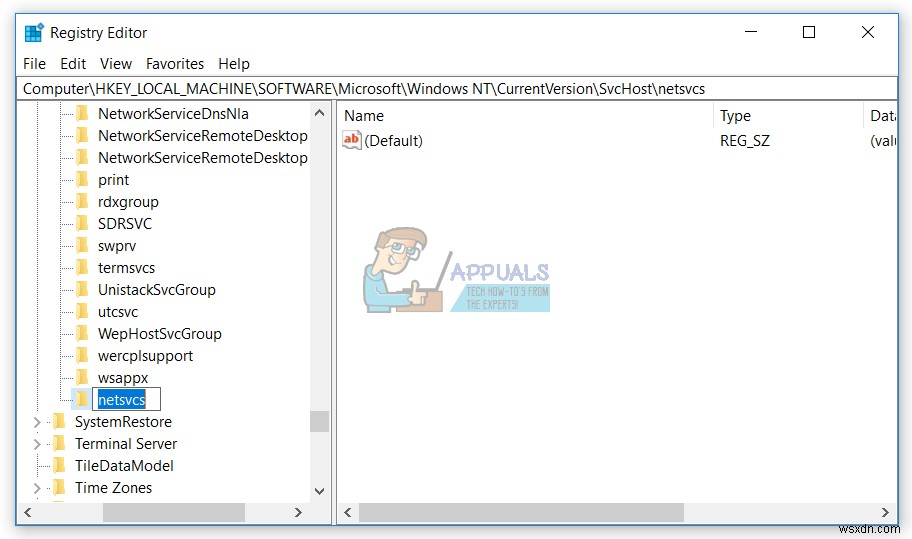Viewport: 912px width, 539px height.
Task: Click tree pane scroll up arrow
Action: pyautogui.click(x=319, y=113)
